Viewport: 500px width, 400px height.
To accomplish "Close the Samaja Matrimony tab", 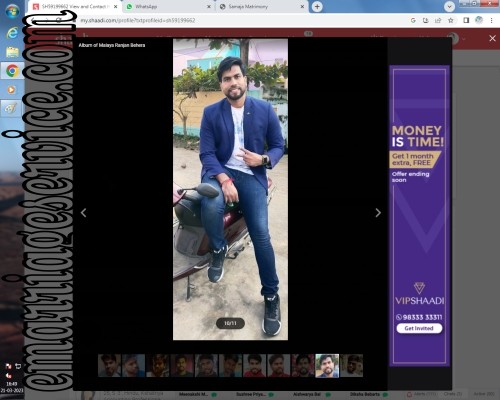I will pyautogui.click(x=302, y=7).
